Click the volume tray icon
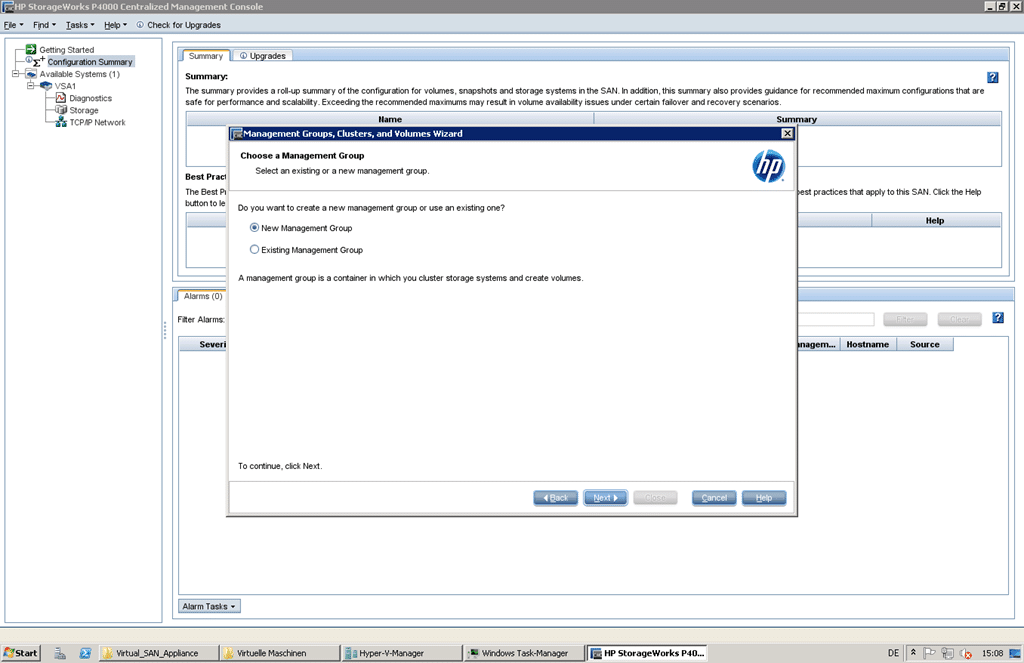Screen dimensions: 1024x663 pyautogui.click(x=966, y=653)
